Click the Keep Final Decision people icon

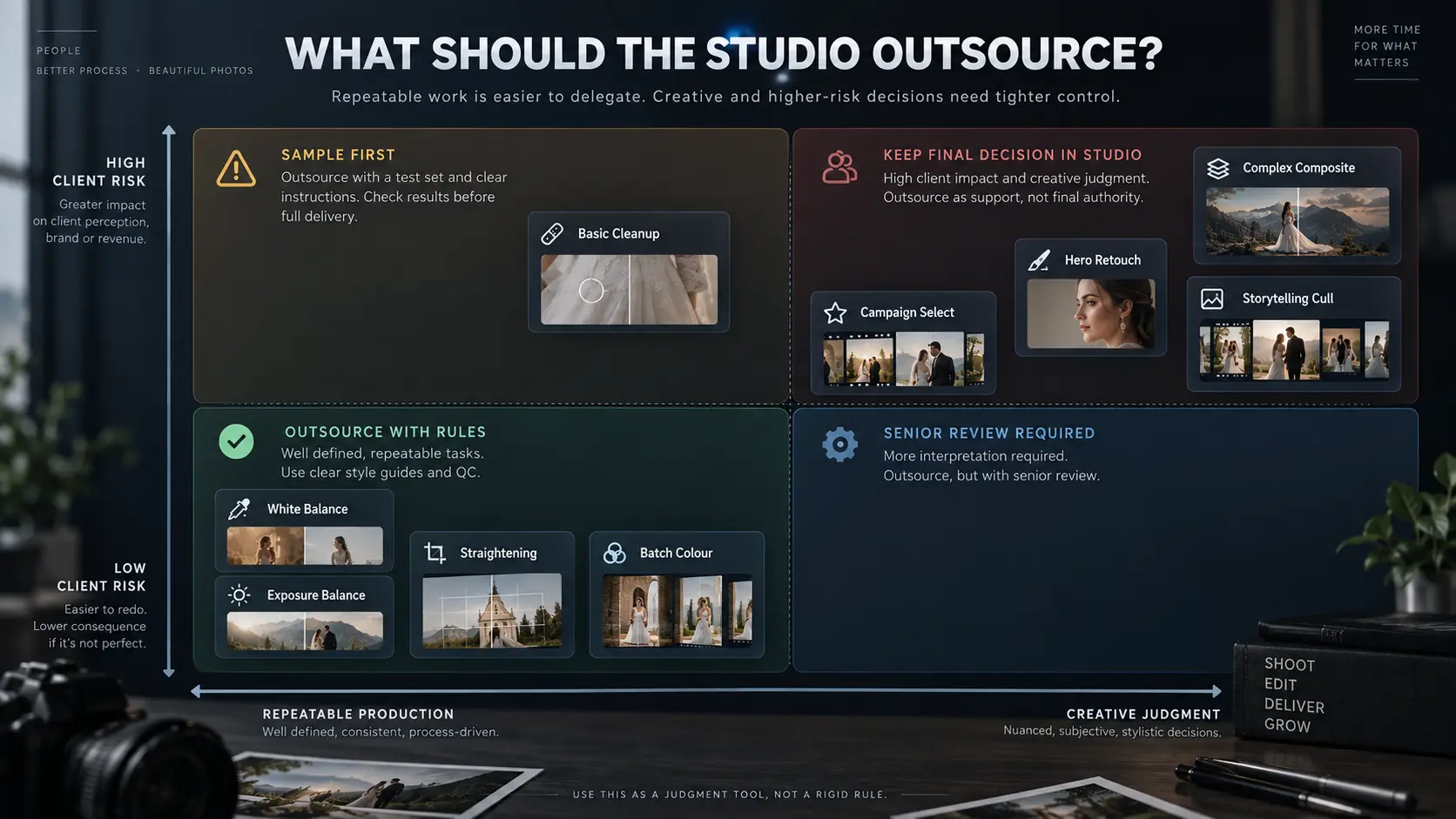pos(839,167)
